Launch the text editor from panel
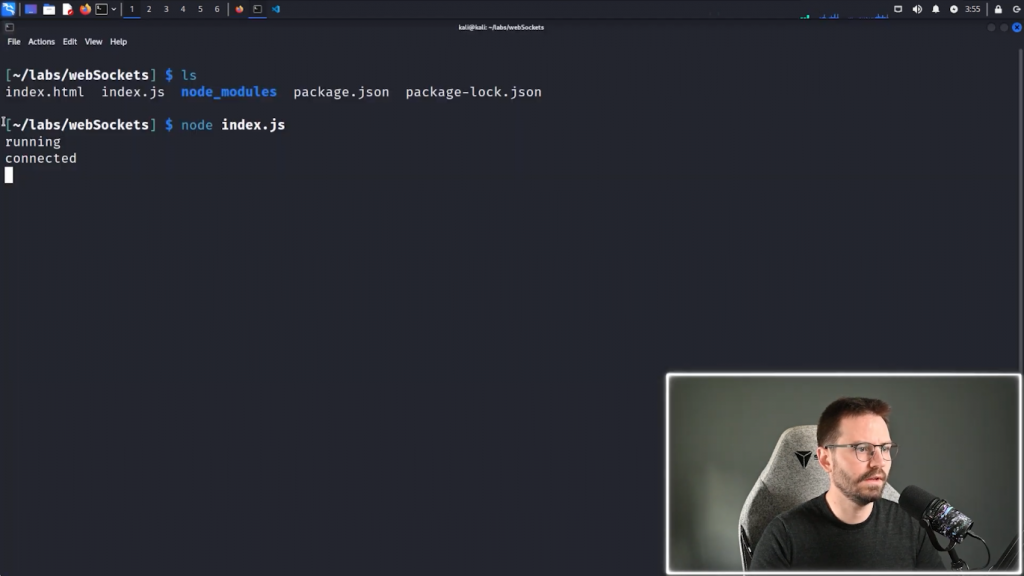1024x576 pixels. pyautogui.click(x=67, y=9)
